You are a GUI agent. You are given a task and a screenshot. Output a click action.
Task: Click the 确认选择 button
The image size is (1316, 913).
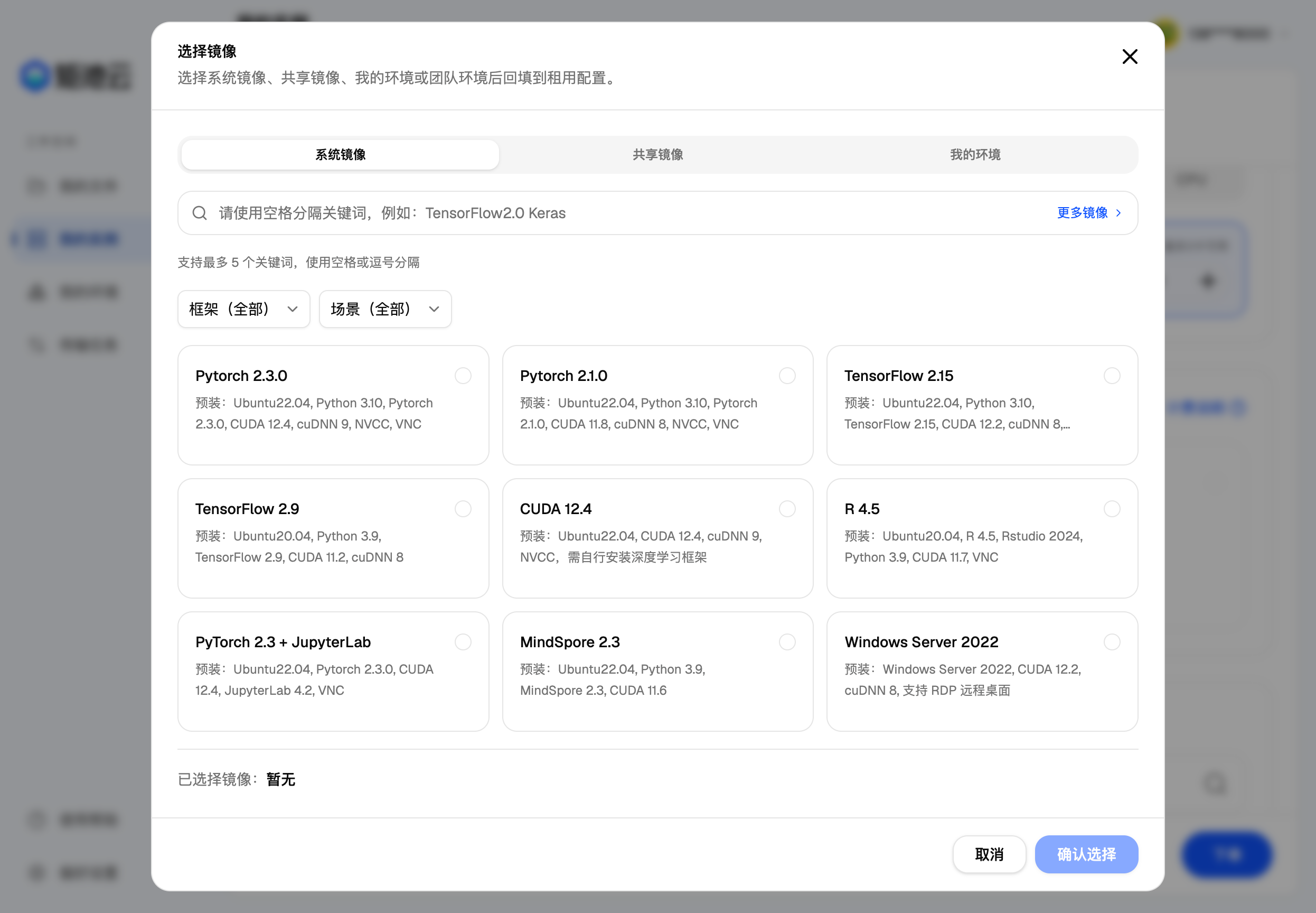[x=1086, y=854]
